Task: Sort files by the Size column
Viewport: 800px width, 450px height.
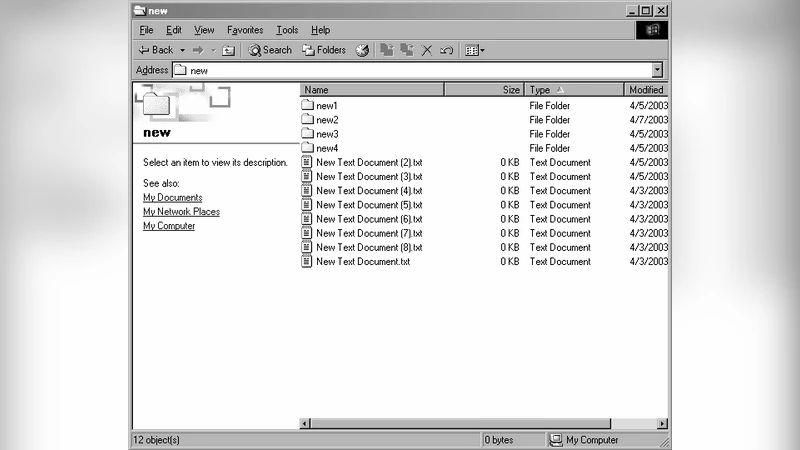Action: point(484,90)
